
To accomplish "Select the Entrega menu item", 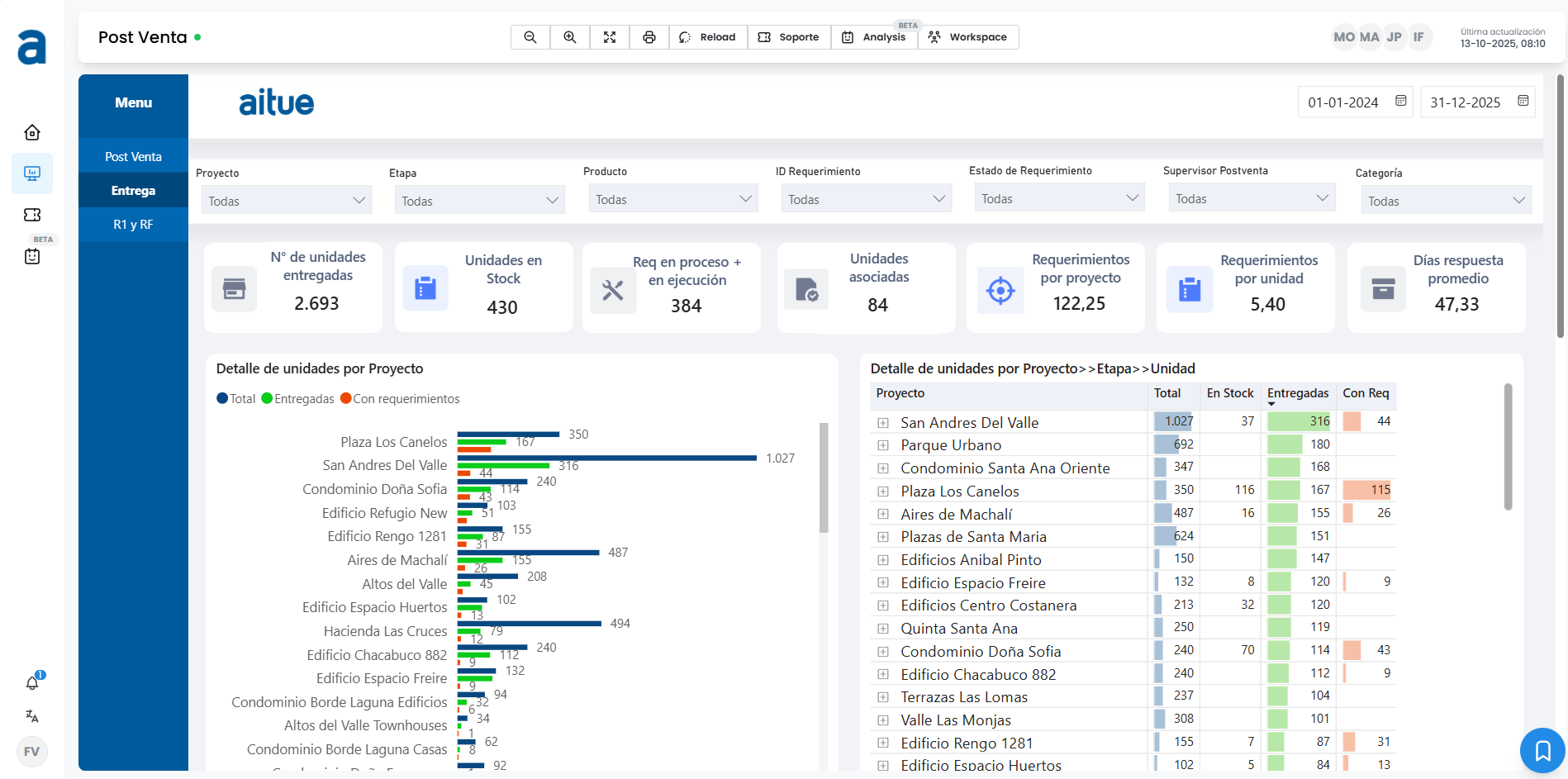I will 133,191.
